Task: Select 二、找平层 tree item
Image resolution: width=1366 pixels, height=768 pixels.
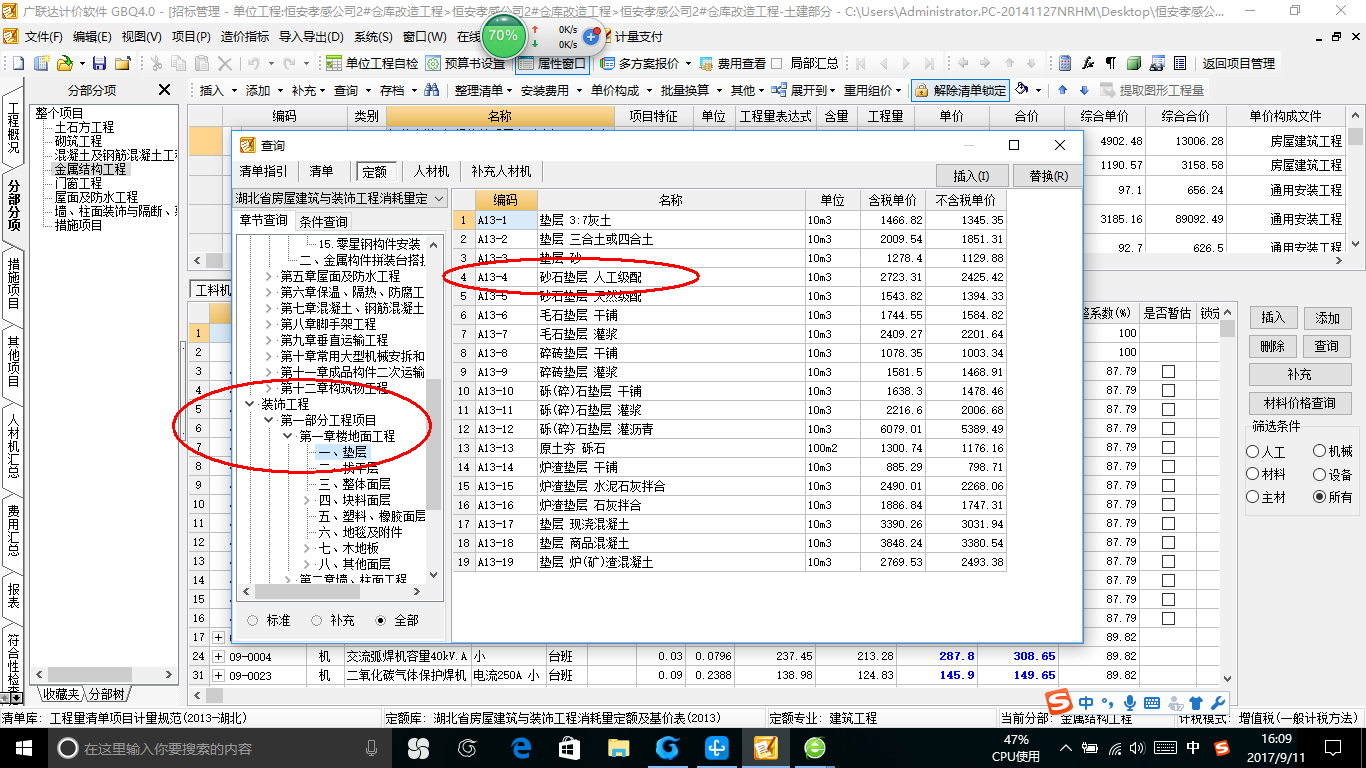Action: 348,468
